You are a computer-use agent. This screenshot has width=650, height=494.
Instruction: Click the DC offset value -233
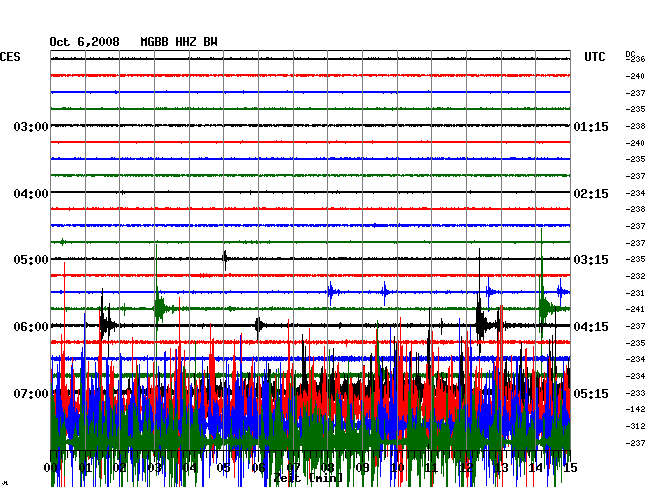pyautogui.click(x=635, y=393)
